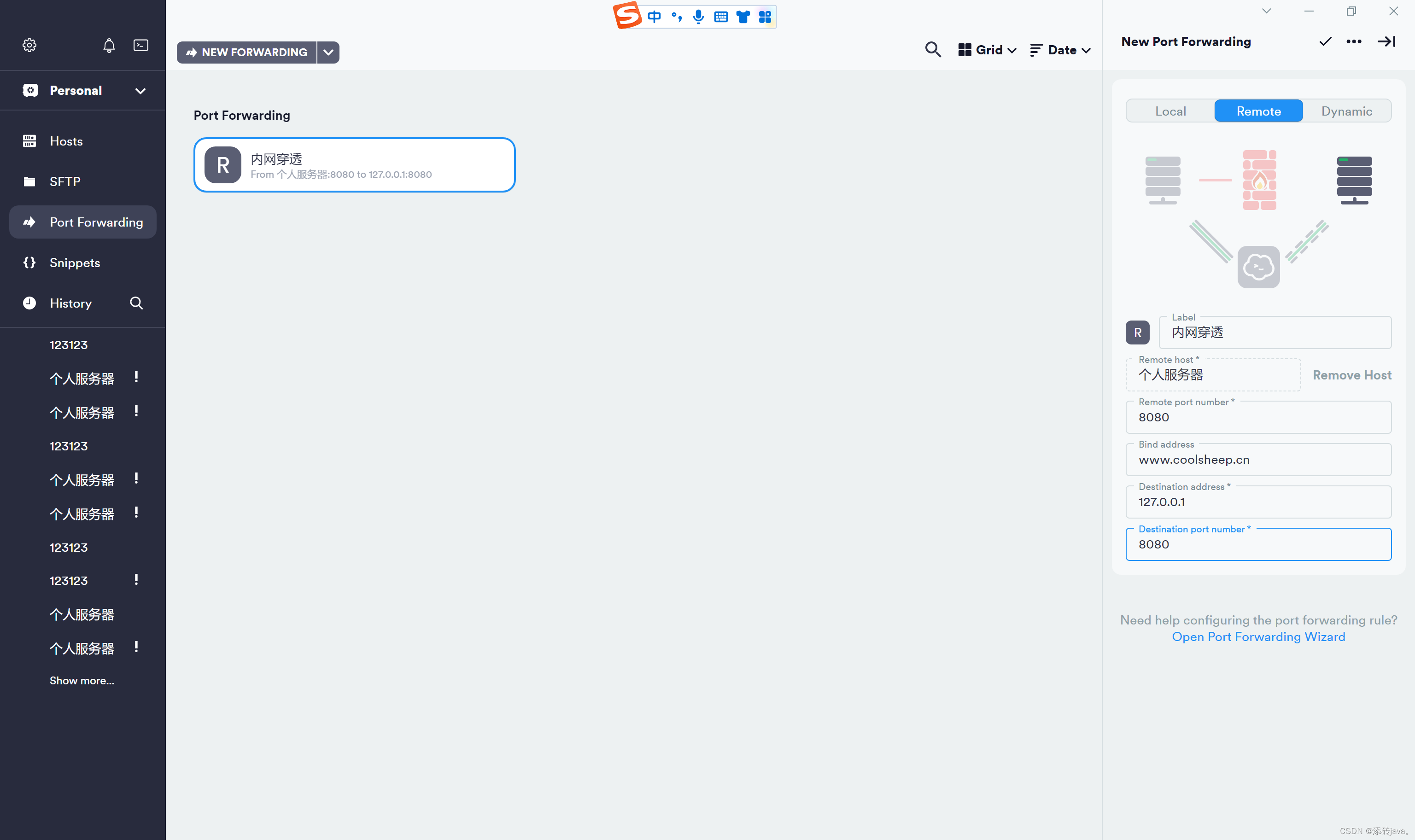Open the local terminal icon
Viewport: 1415px width, 840px height.
coord(141,45)
